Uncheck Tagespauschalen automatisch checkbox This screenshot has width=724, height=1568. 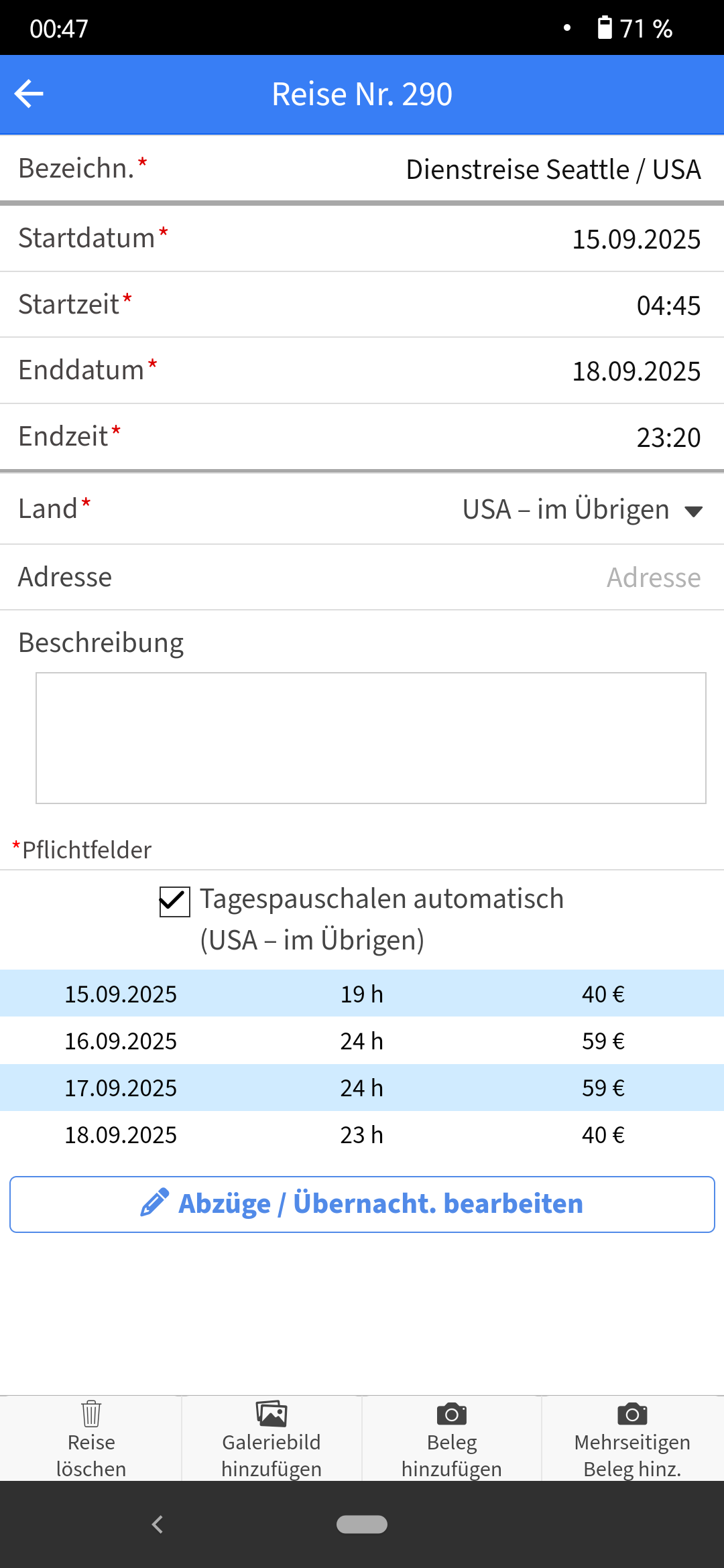pos(174,901)
